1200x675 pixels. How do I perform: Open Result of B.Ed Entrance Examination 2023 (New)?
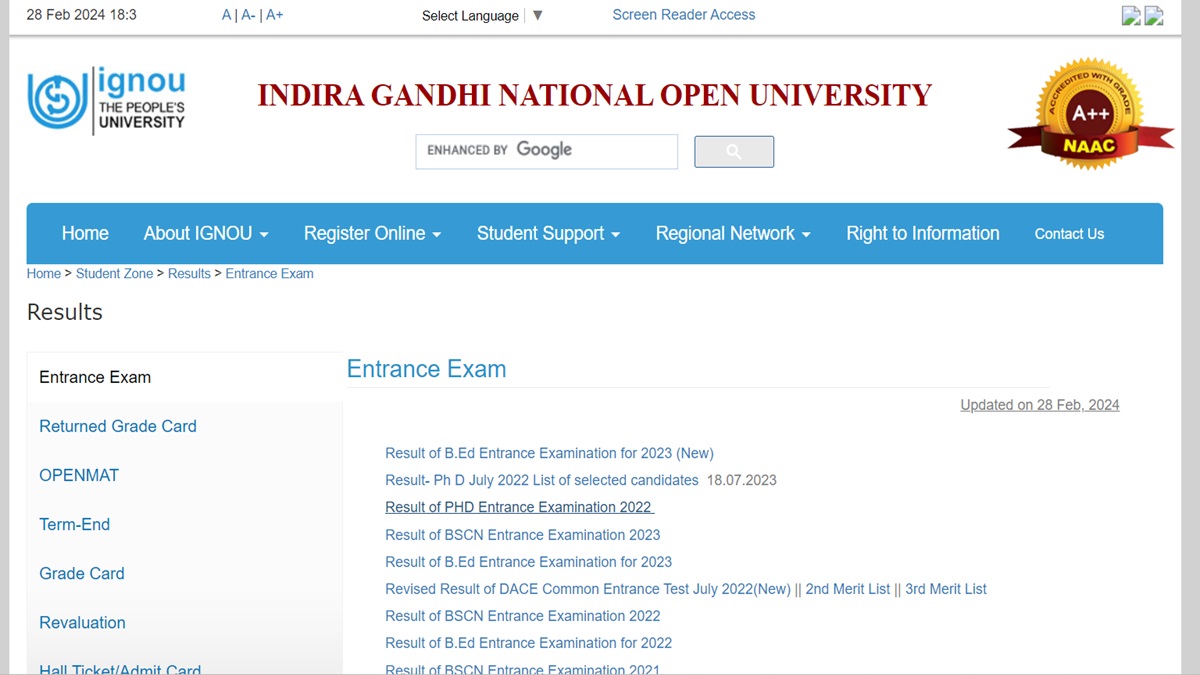click(x=549, y=453)
